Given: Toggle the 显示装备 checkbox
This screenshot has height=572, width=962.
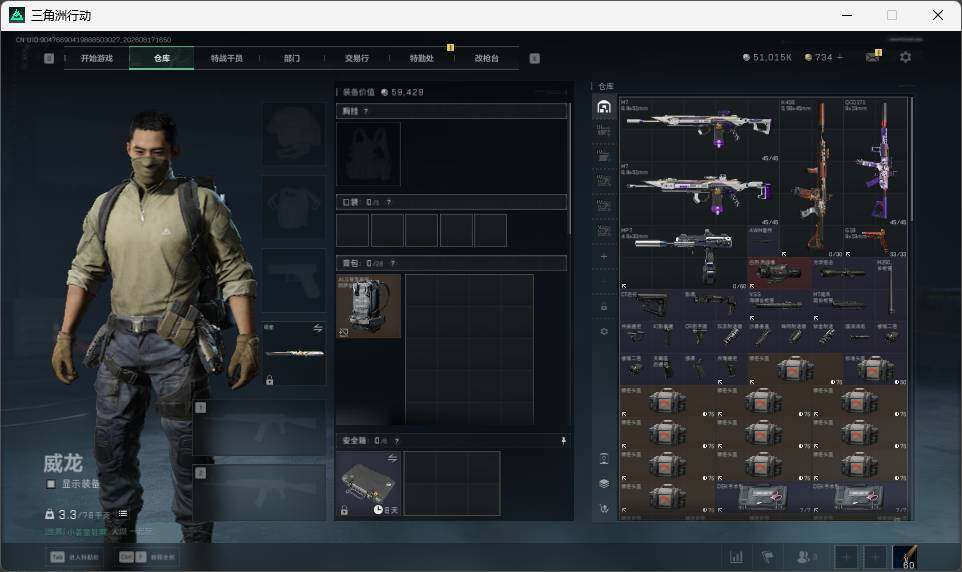Looking at the screenshot, I should (51, 484).
